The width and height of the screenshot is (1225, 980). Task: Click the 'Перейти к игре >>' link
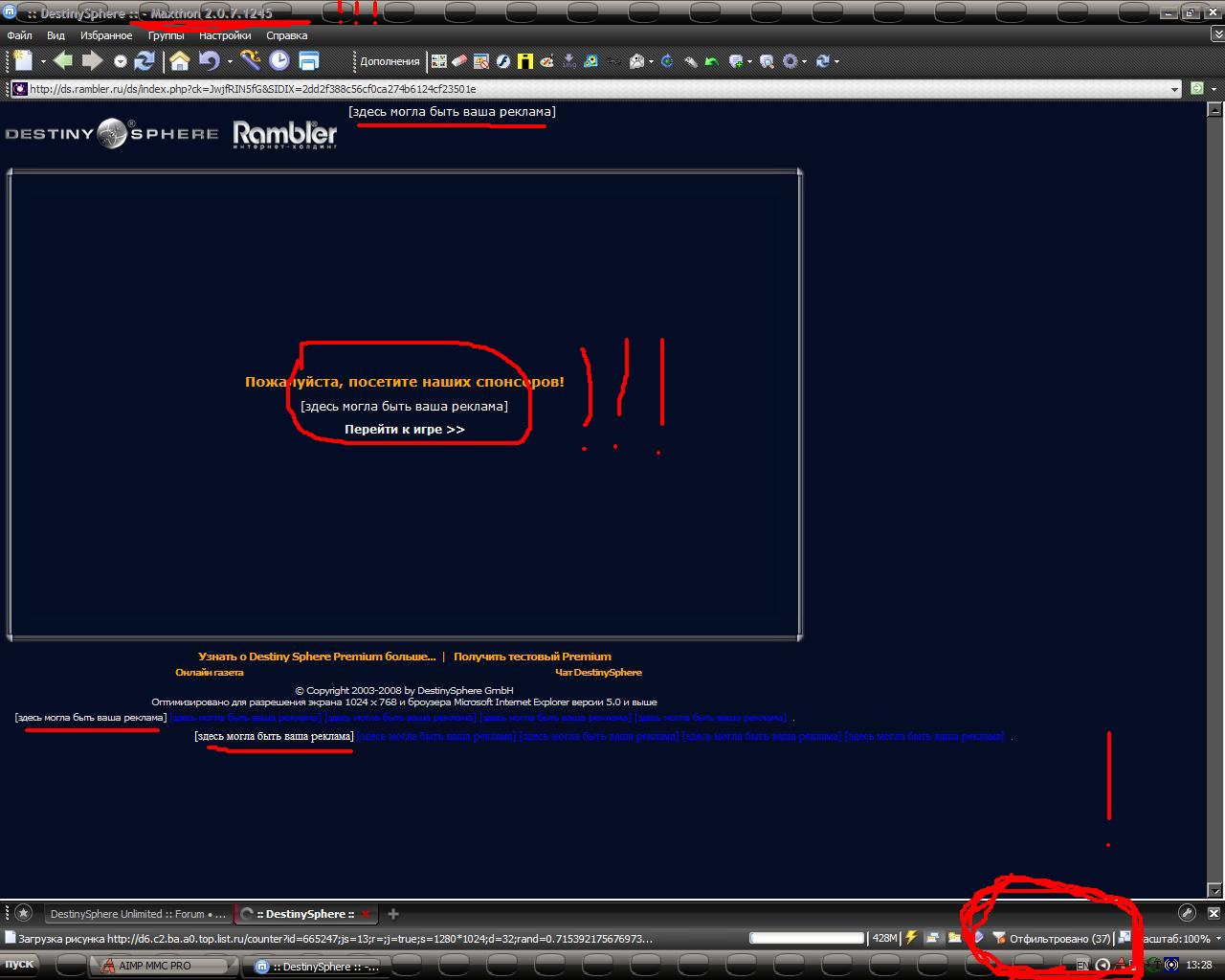(x=405, y=430)
